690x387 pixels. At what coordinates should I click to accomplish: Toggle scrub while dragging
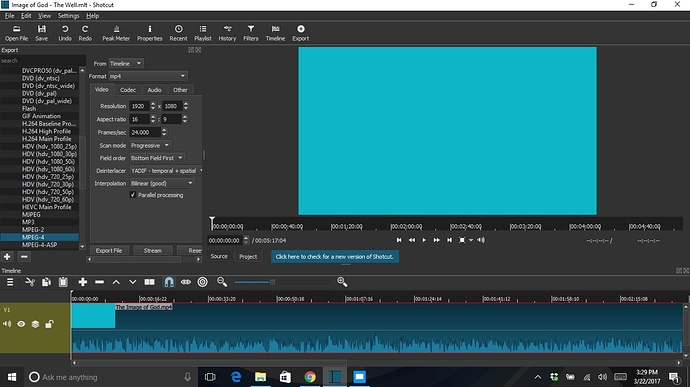[186, 282]
